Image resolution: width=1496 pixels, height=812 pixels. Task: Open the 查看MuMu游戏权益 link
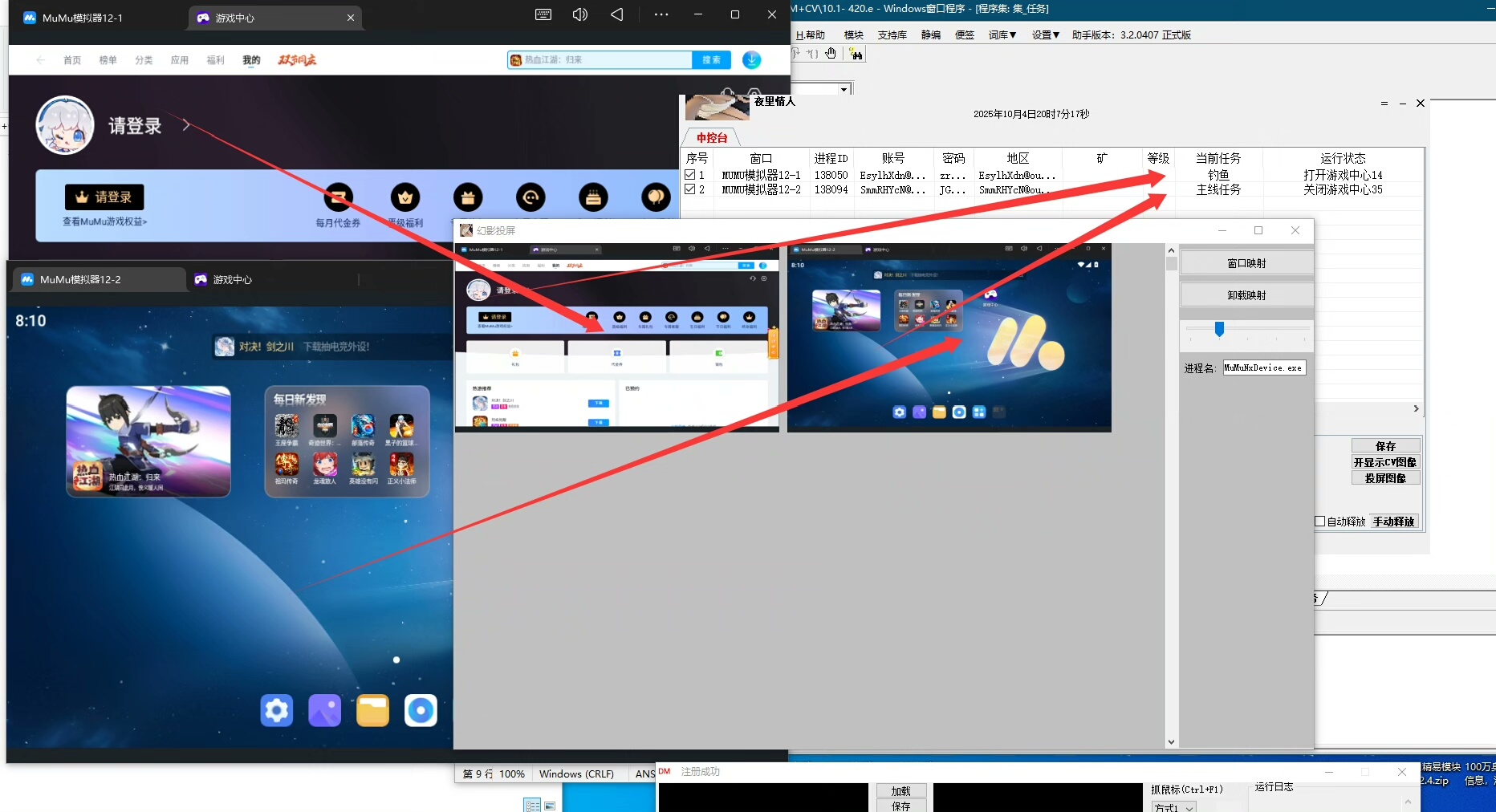[x=104, y=221]
